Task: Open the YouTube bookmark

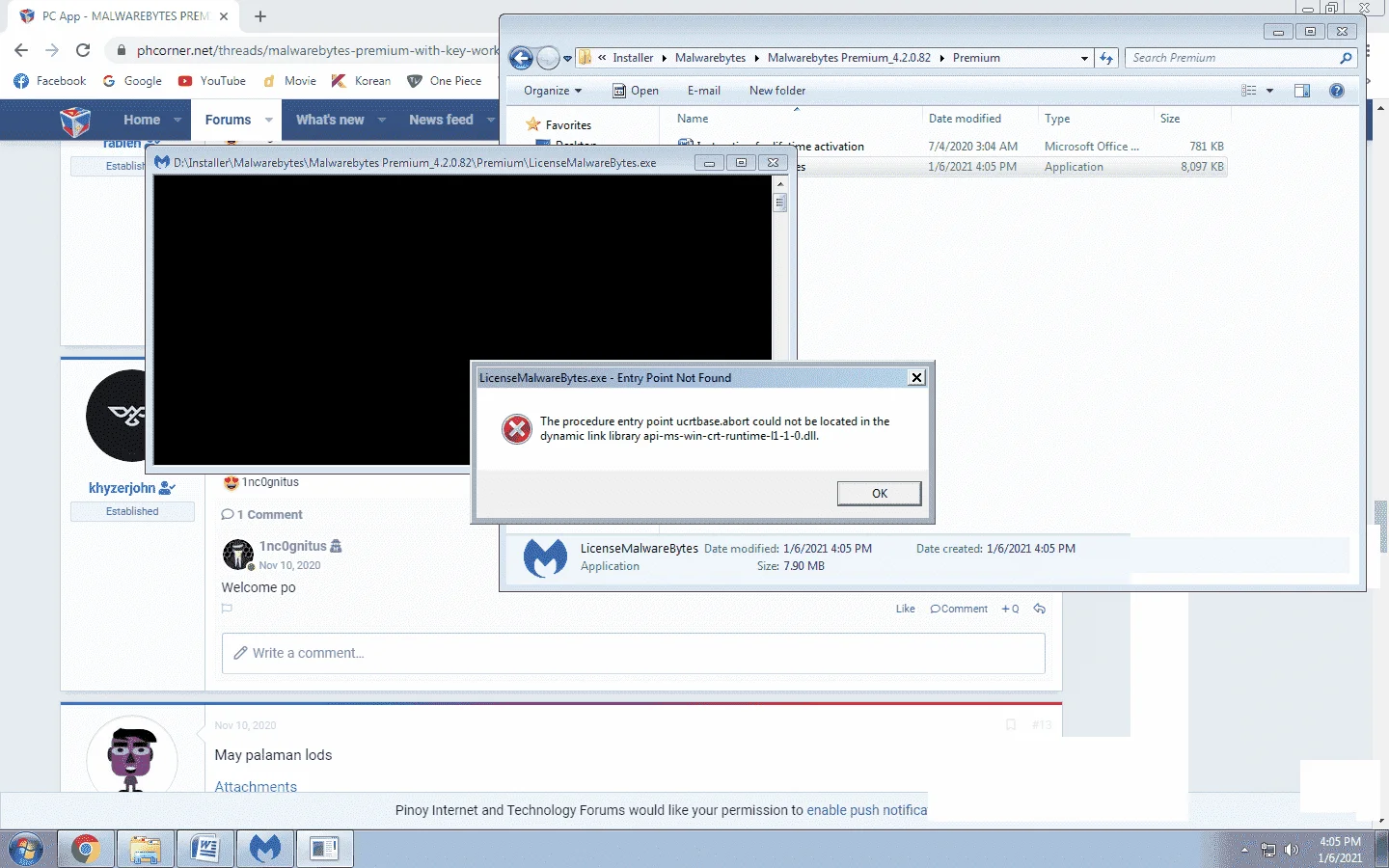Action: point(212,81)
